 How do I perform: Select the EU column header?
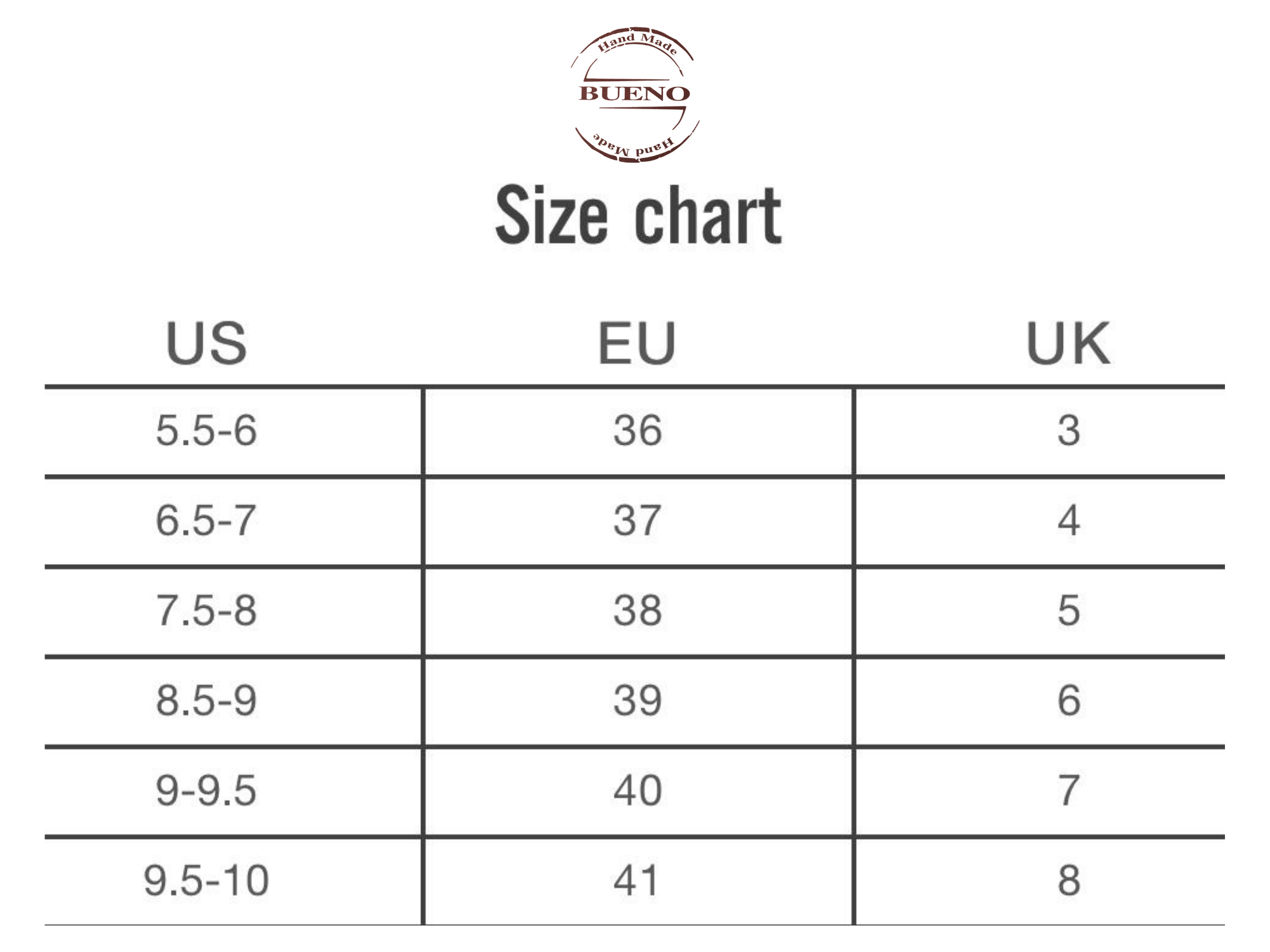[x=637, y=343]
